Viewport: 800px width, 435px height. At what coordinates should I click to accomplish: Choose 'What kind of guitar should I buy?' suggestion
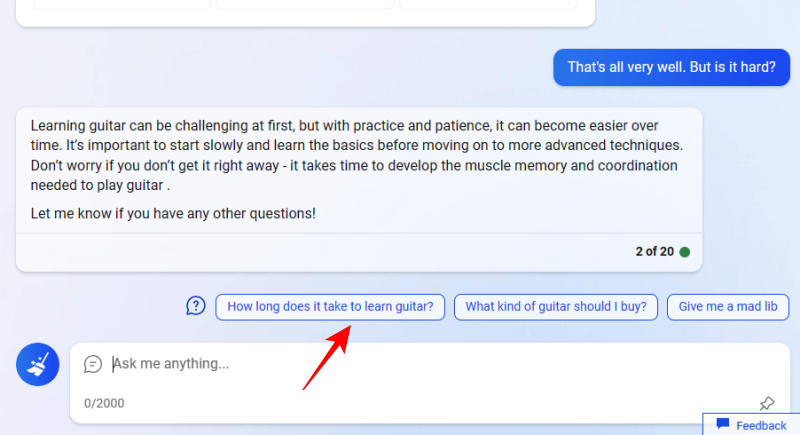pyautogui.click(x=556, y=307)
